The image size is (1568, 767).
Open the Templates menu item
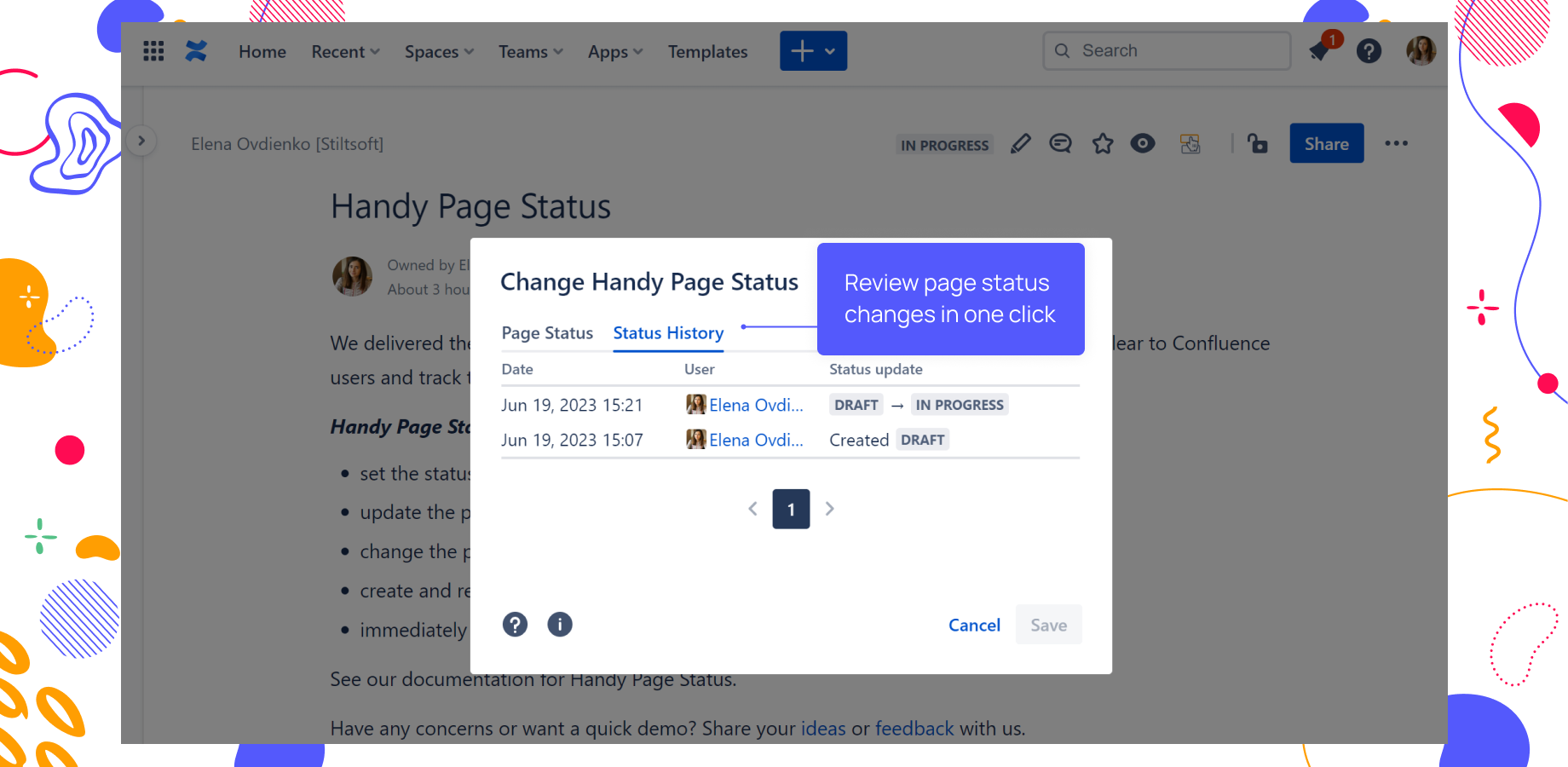[x=707, y=51]
